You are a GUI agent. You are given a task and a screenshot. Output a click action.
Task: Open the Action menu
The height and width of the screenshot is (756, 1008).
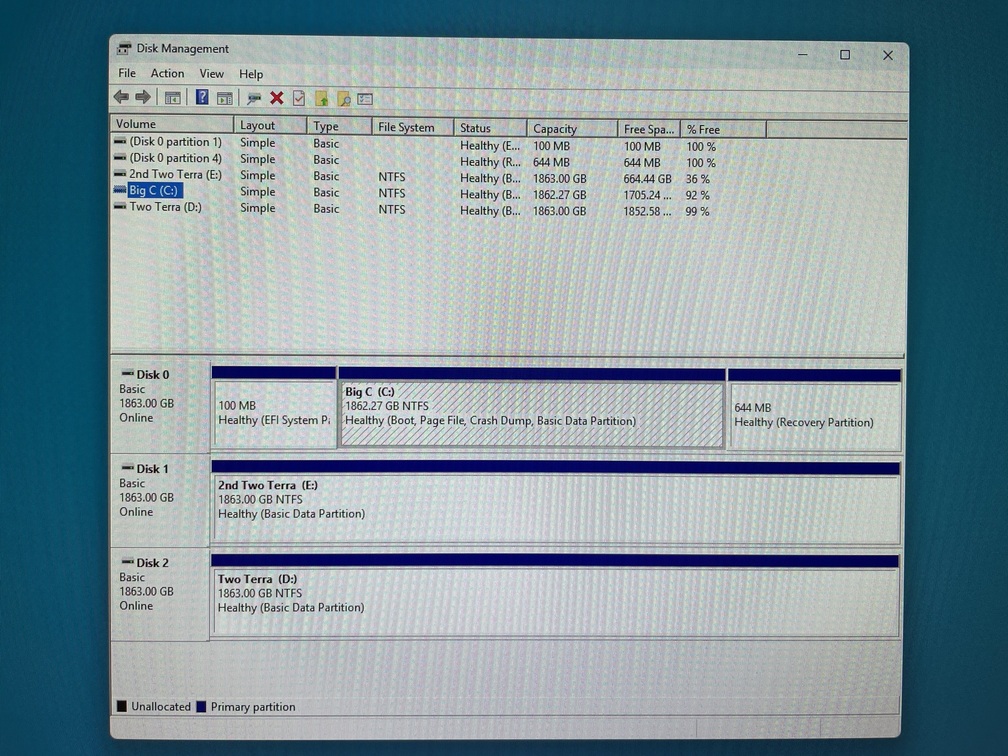167,73
